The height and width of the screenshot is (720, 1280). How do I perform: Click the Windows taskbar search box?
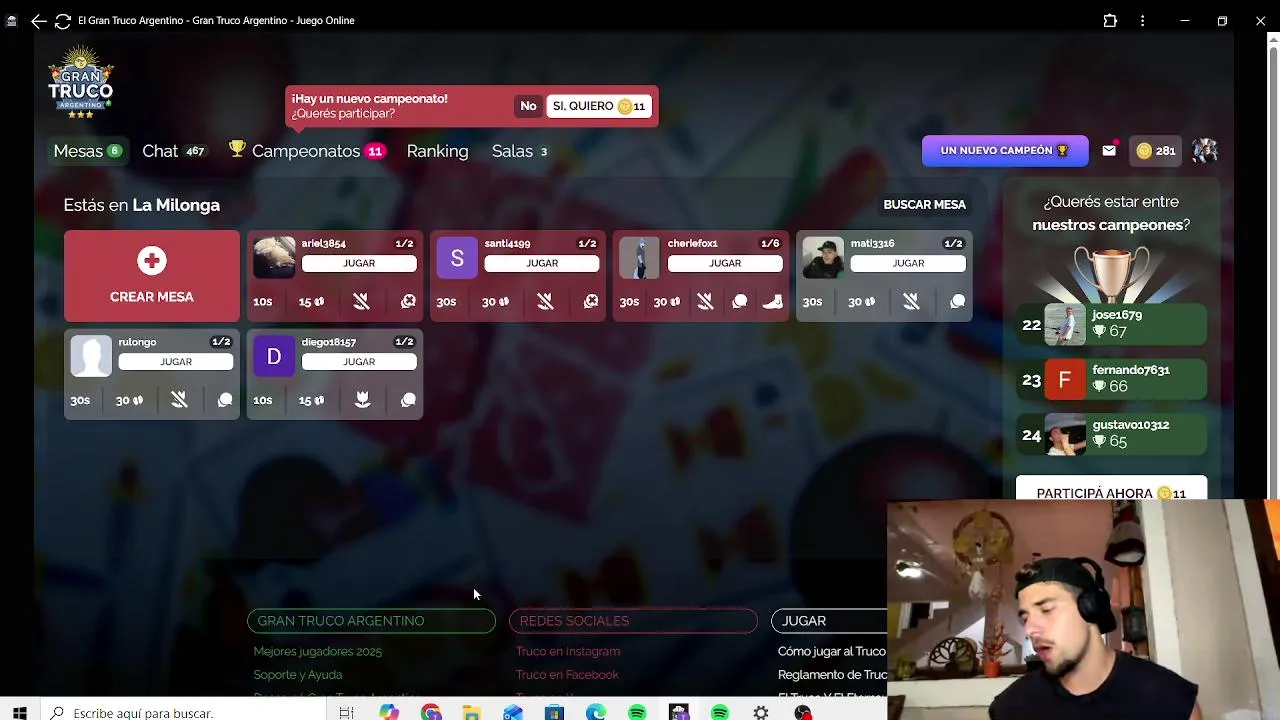(184, 713)
